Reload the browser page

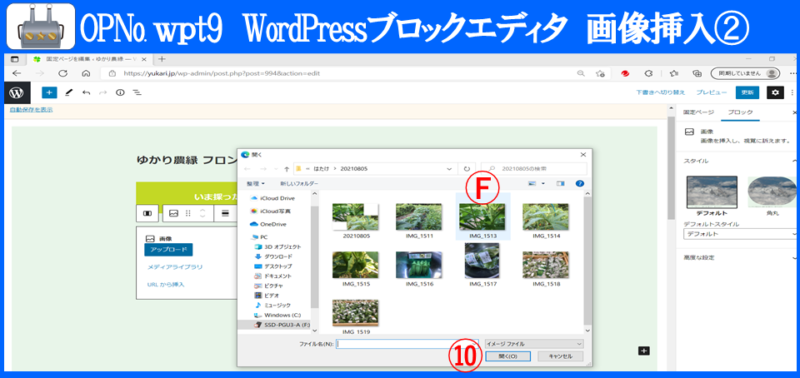click(63, 73)
